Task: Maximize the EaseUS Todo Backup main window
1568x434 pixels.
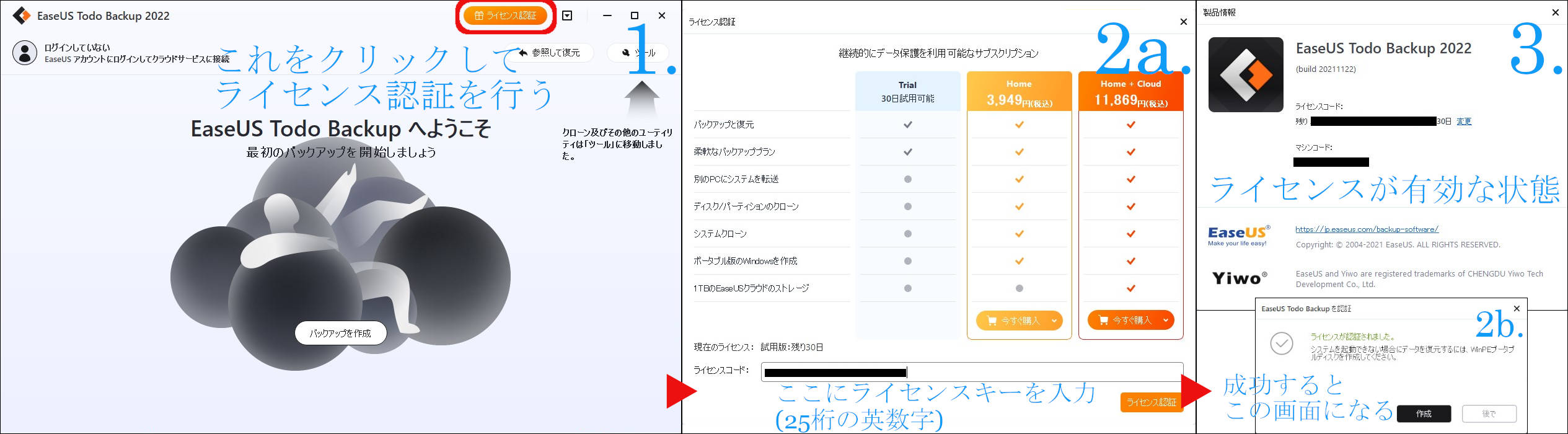Action: pyautogui.click(x=635, y=15)
